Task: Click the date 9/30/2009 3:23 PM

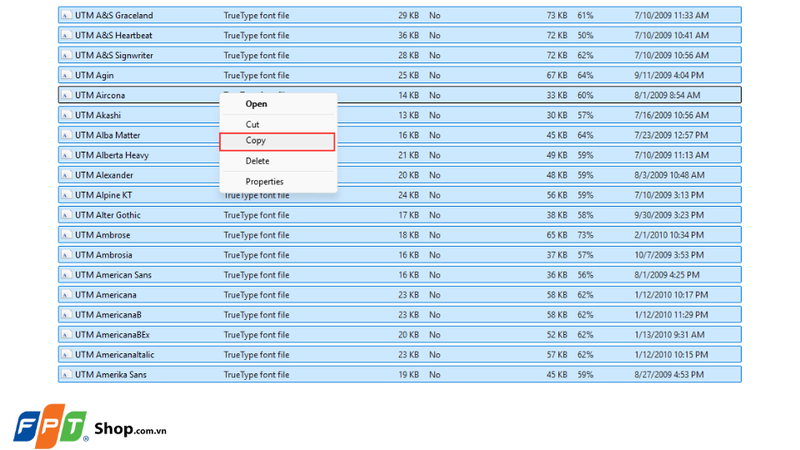Action: coord(669,215)
